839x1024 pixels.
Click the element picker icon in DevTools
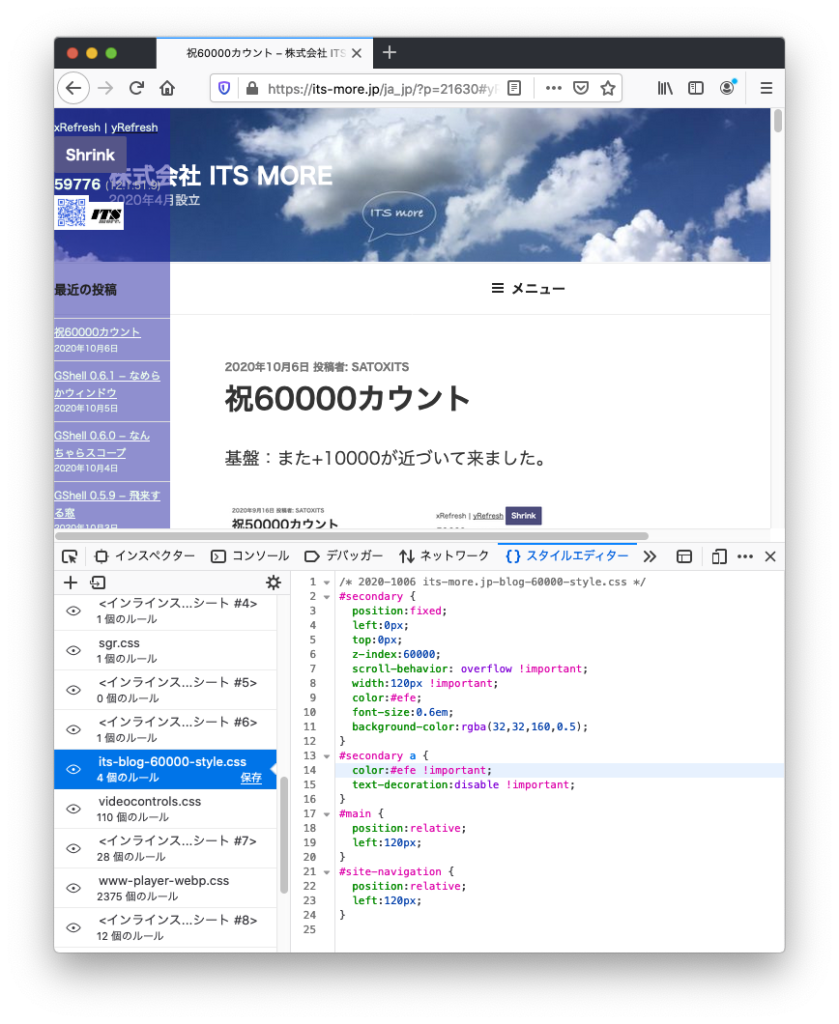click(69, 557)
